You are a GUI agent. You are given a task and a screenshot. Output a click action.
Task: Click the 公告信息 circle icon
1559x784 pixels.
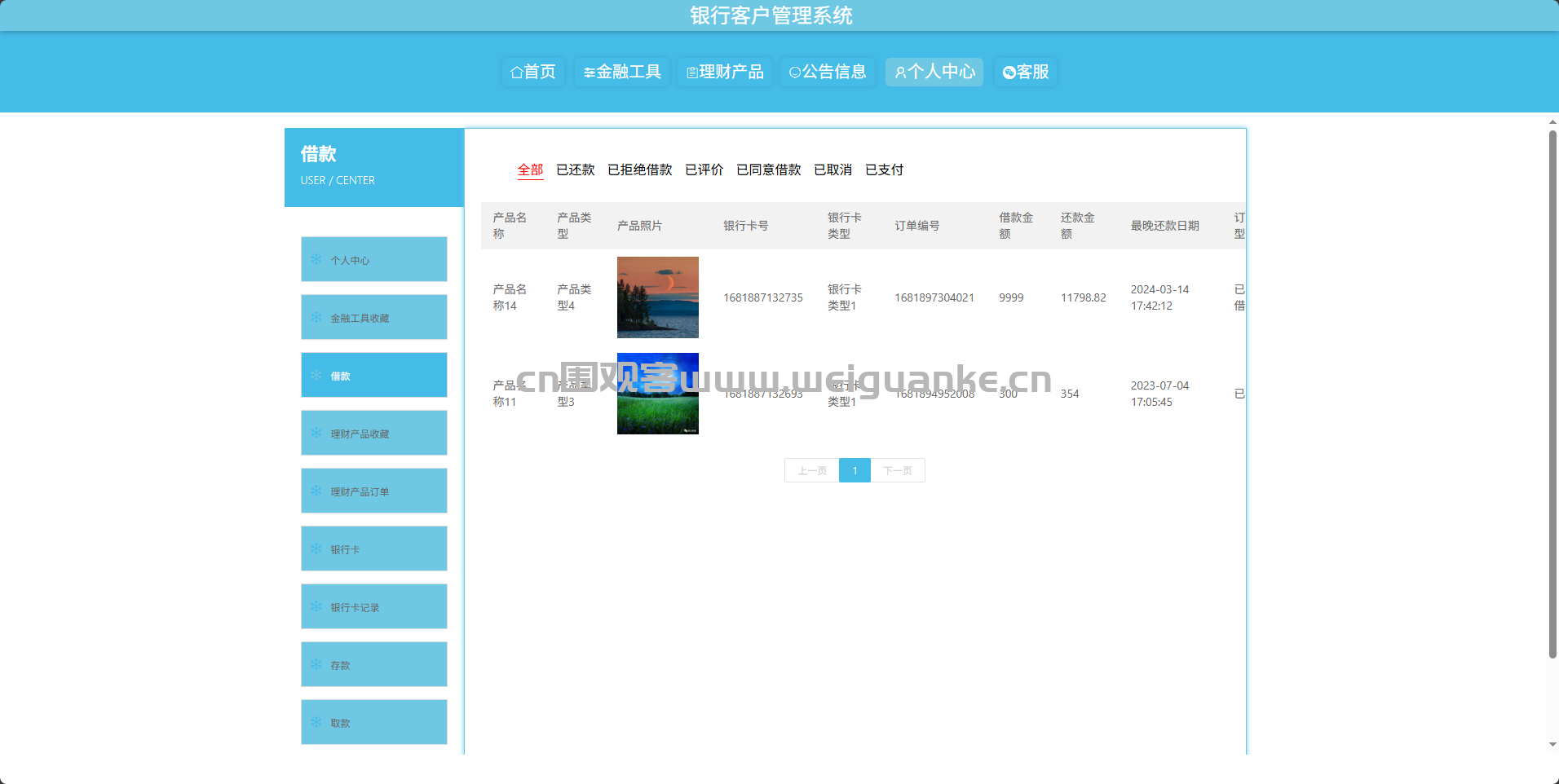(x=794, y=73)
